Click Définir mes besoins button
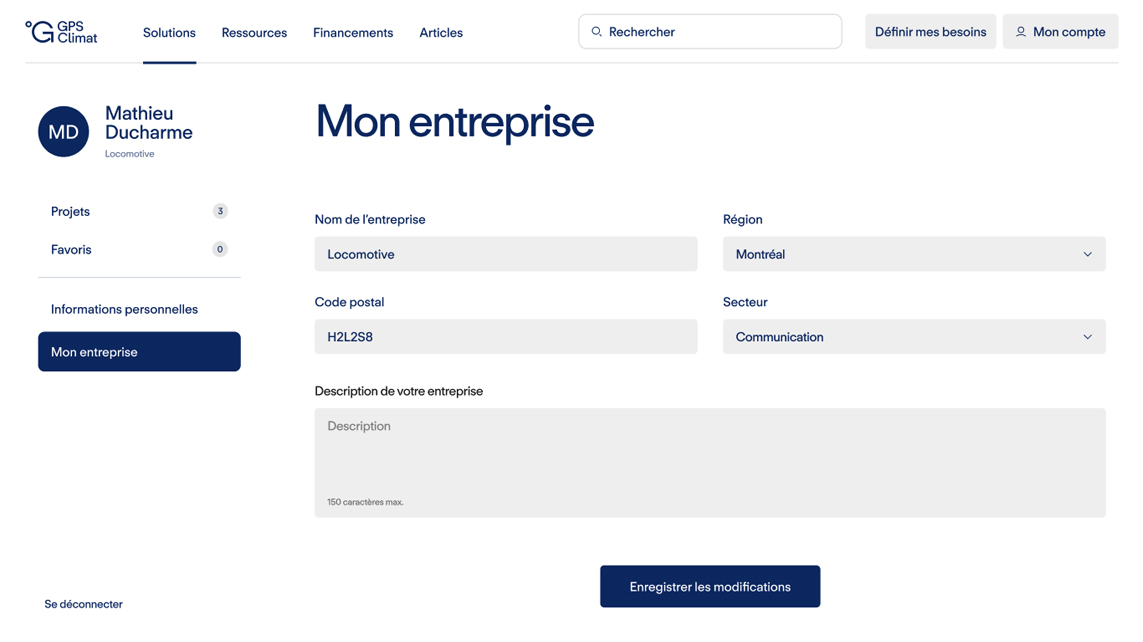This screenshot has width=1143, height=642. [x=930, y=32]
